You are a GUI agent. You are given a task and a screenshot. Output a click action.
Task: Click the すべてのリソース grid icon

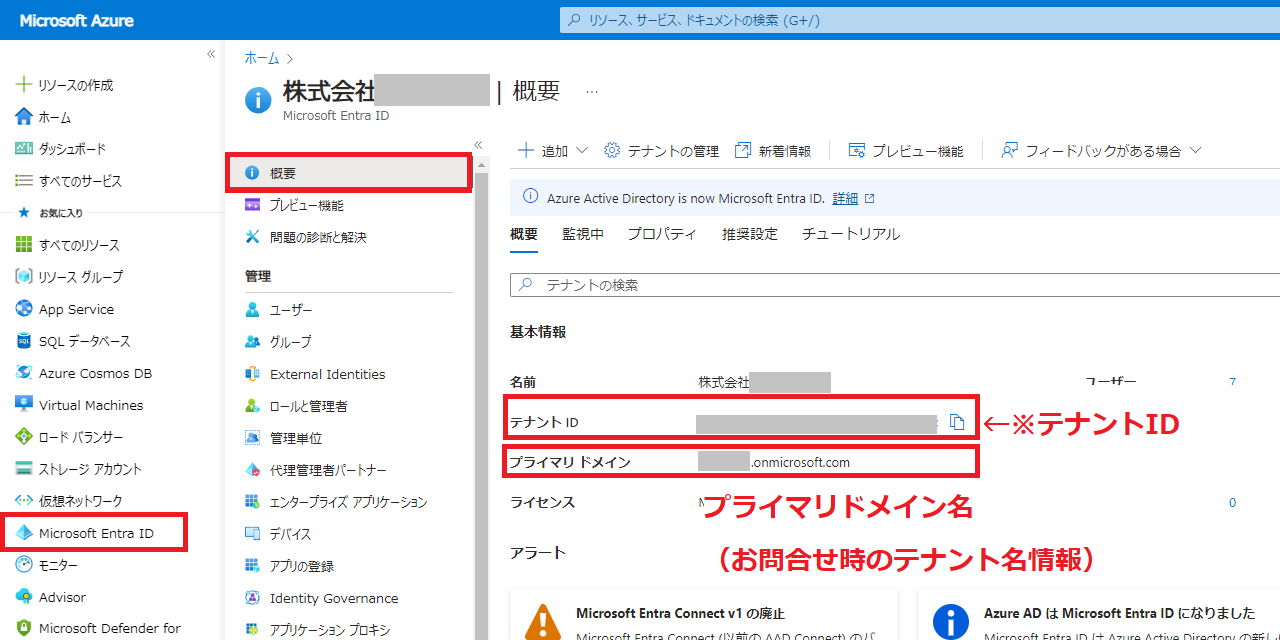pyautogui.click(x=24, y=245)
